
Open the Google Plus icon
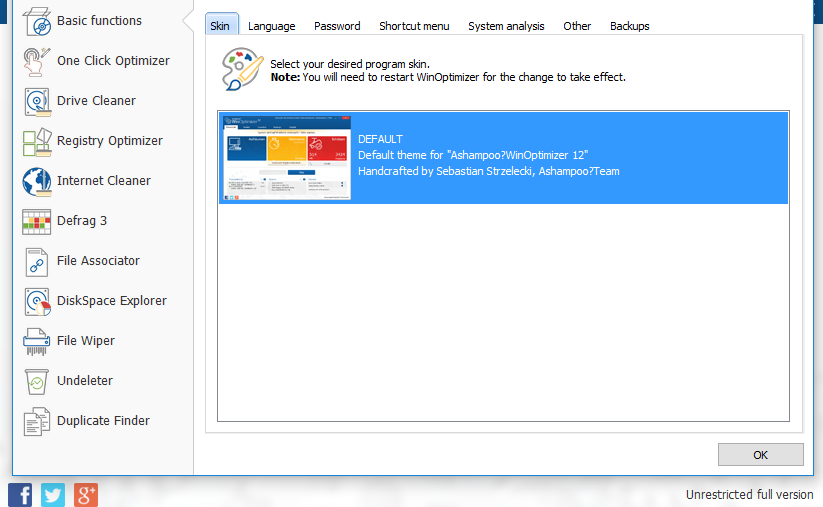point(86,495)
